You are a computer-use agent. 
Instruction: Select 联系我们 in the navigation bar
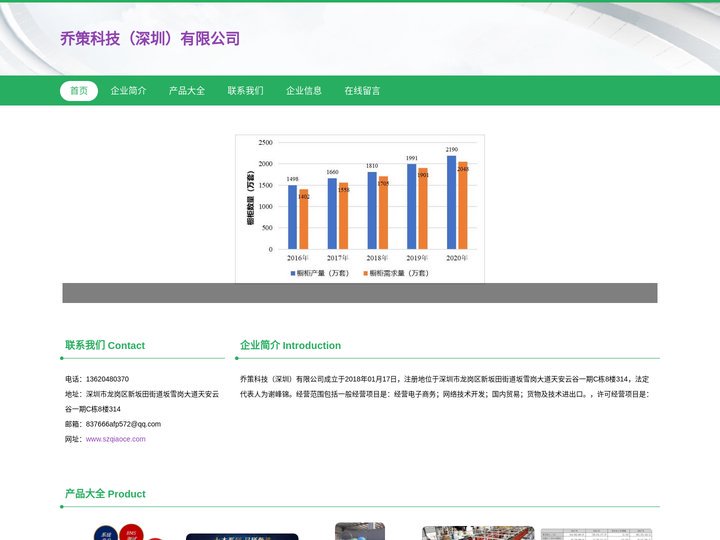246,91
